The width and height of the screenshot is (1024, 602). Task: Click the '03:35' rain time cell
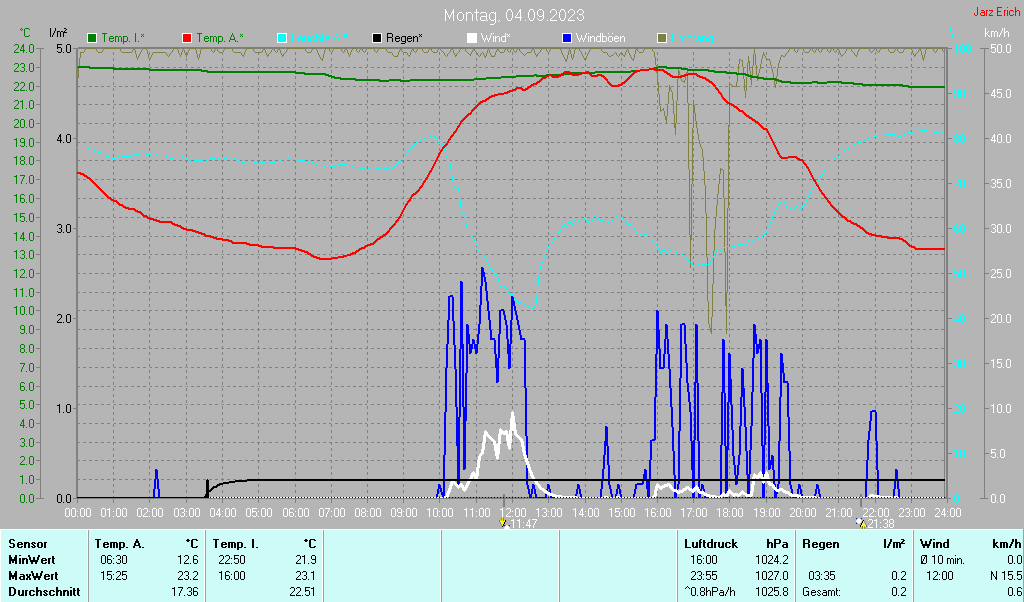(x=822, y=577)
